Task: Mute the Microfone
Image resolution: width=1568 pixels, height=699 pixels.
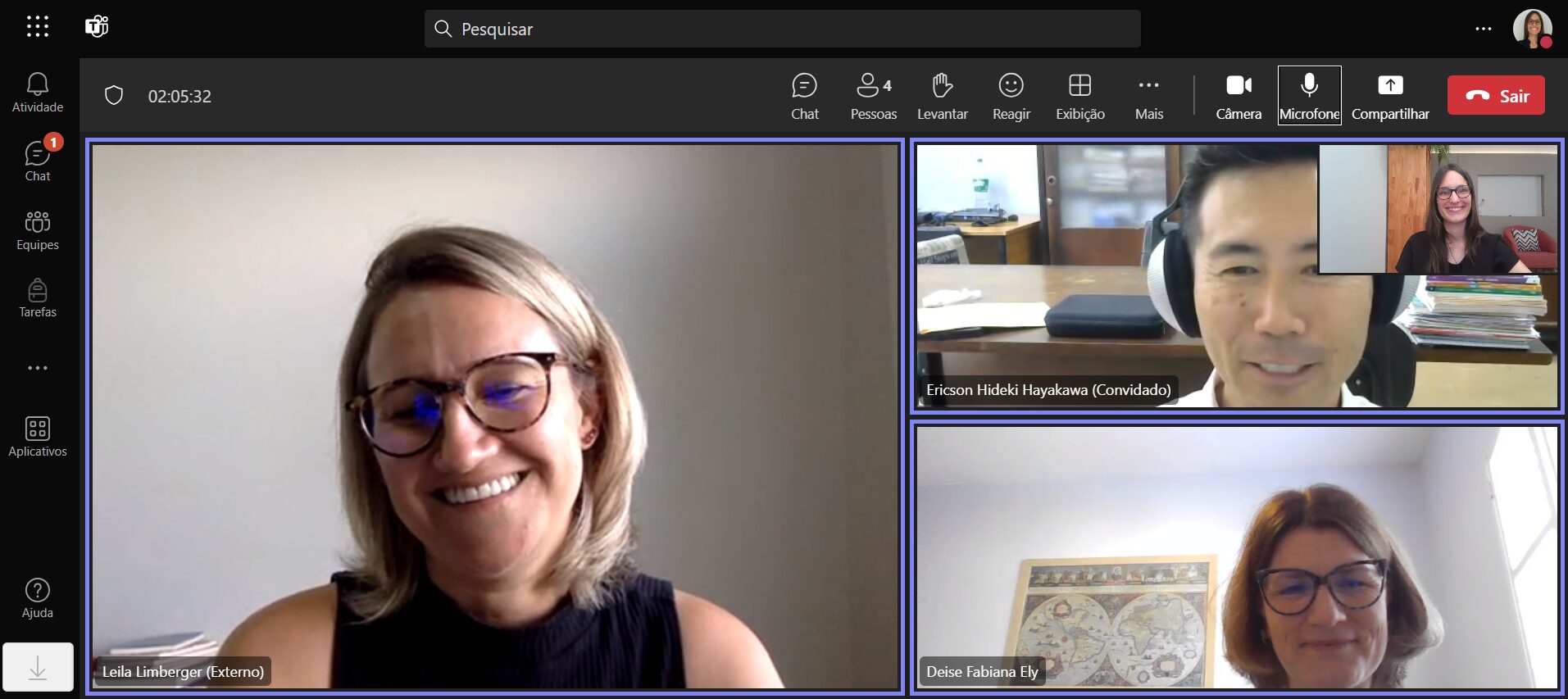Action: tap(1309, 95)
